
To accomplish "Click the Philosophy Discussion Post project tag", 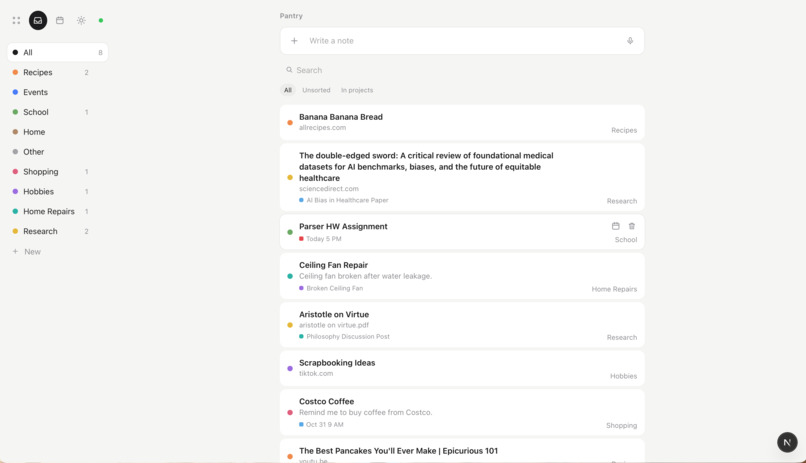I will 344,337.
